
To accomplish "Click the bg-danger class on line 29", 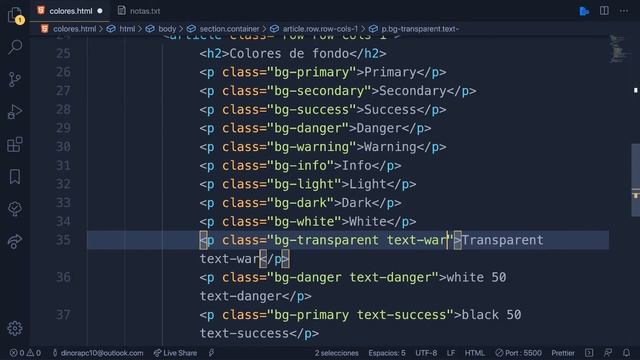I will point(308,128).
